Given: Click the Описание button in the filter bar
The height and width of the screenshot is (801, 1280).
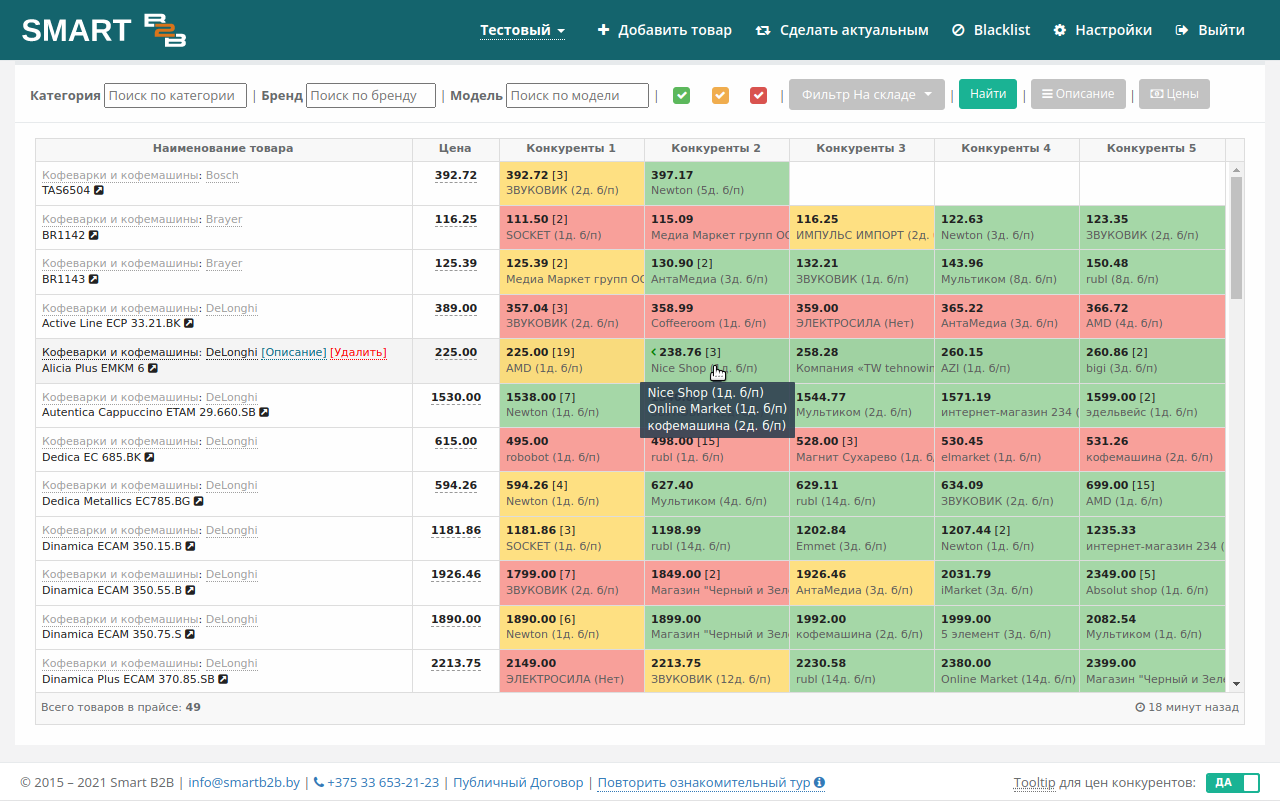Looking at the screenshot, I should tap(1078, 94).
